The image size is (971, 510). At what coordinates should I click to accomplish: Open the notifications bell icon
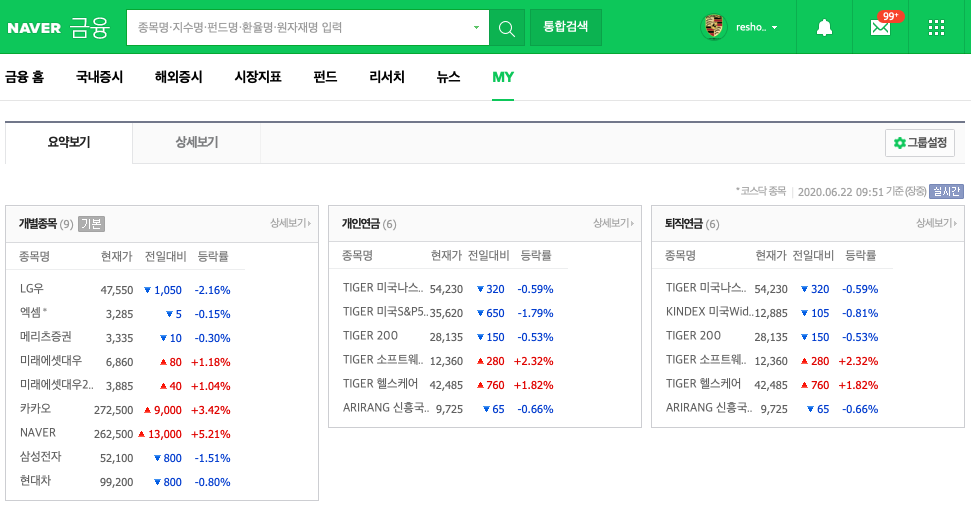[x=824, y=28]
